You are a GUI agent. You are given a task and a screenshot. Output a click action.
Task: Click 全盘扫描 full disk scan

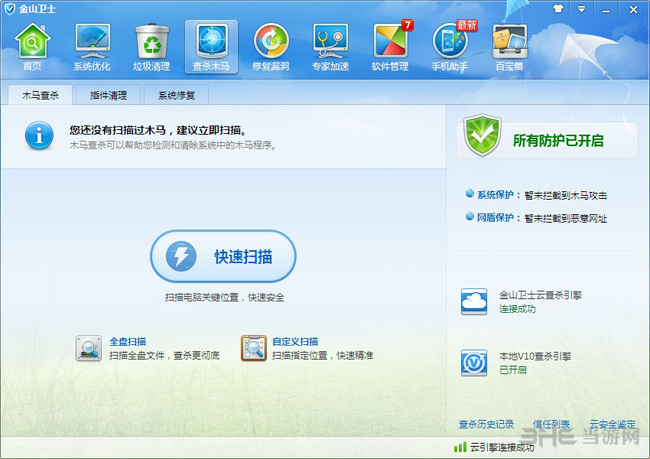(127, 341)
